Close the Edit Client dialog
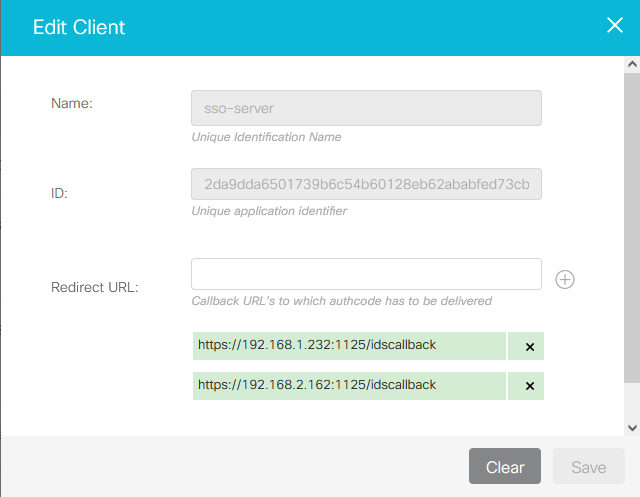 pos(614,26)
